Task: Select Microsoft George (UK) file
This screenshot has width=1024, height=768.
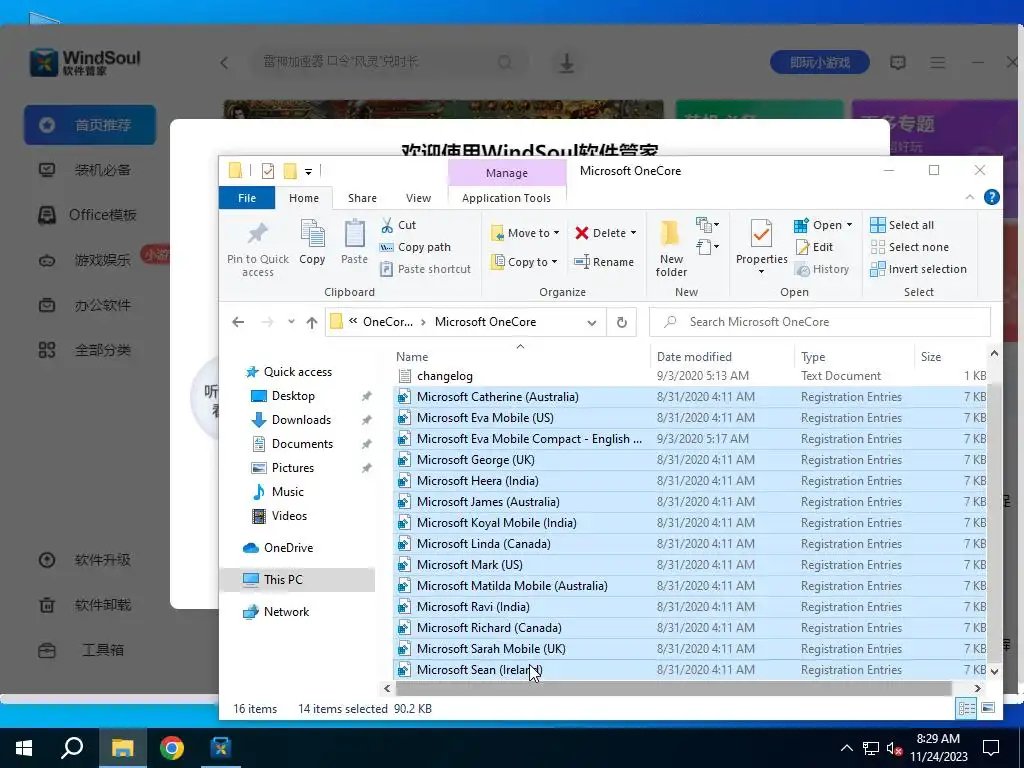Action: [x=475, y=460]
